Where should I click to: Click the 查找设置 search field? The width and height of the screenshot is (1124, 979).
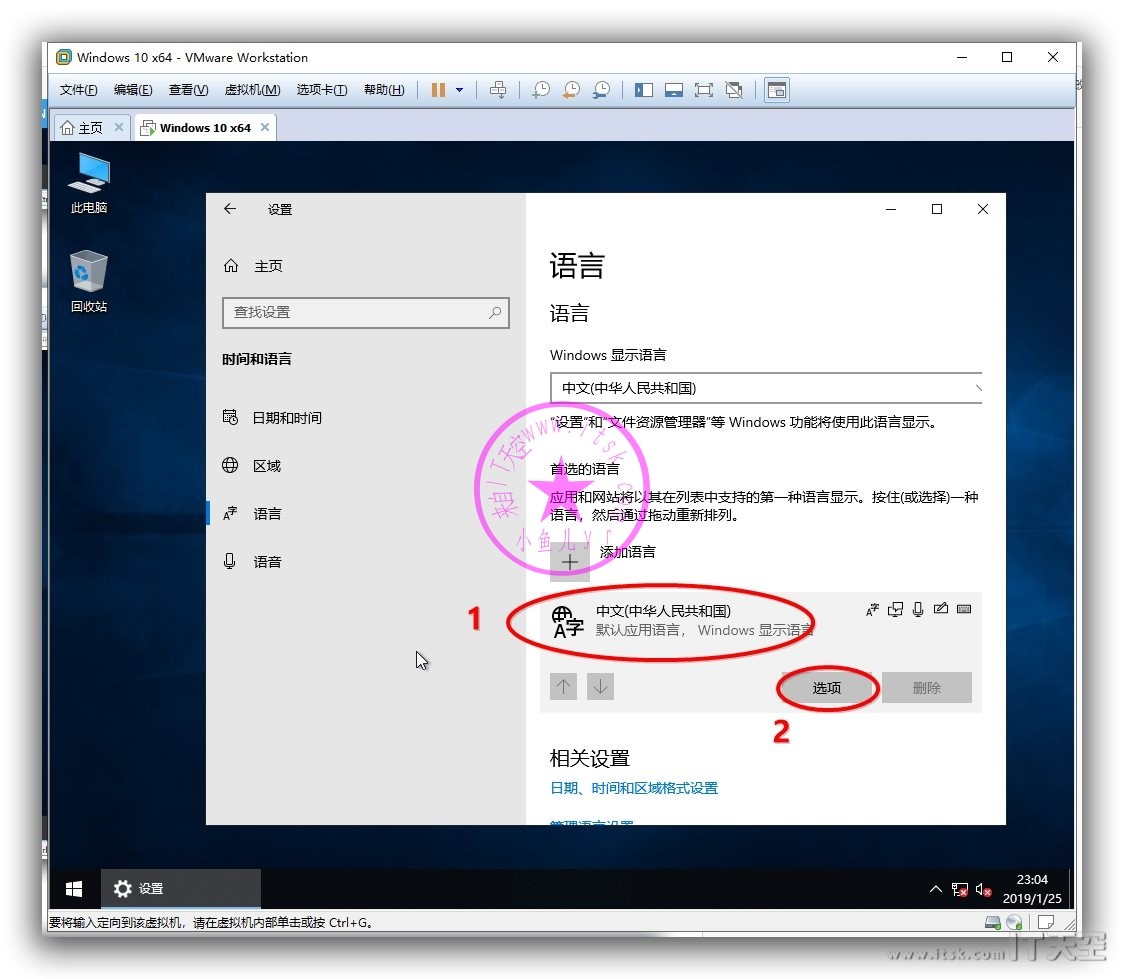click(366, 312)
